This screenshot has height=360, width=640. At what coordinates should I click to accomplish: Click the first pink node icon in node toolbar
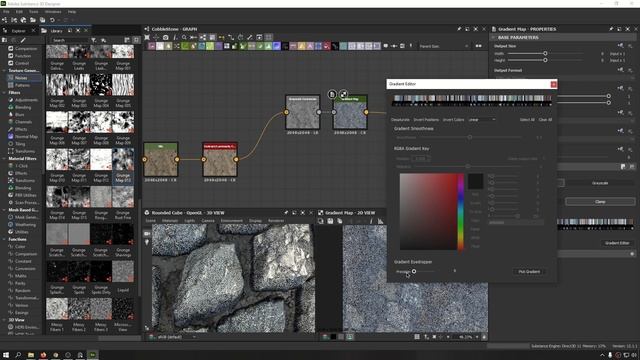tap(151, 46)
